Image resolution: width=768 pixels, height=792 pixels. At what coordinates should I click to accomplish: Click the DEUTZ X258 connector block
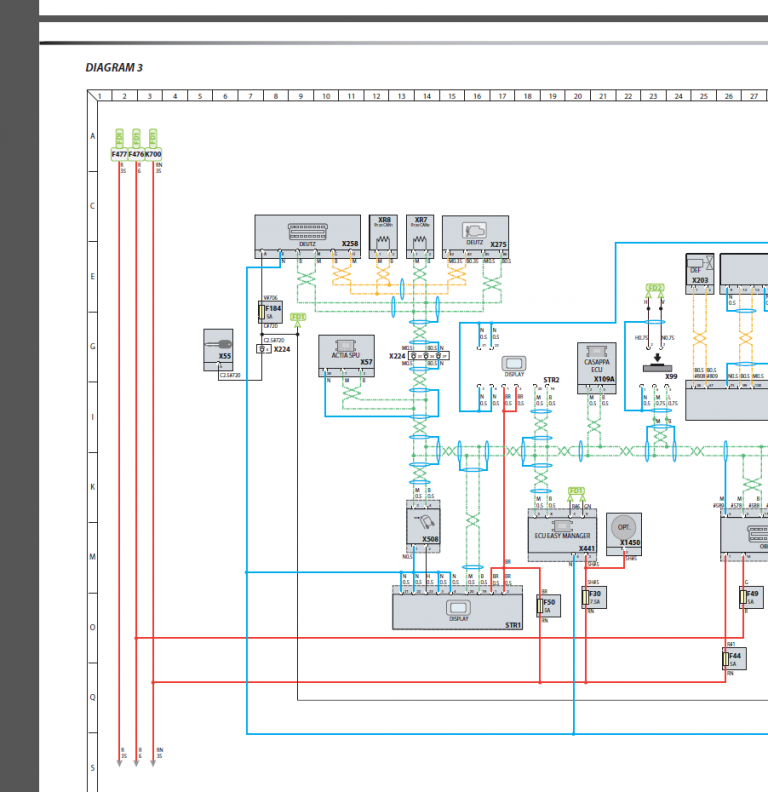coord(307,238)
